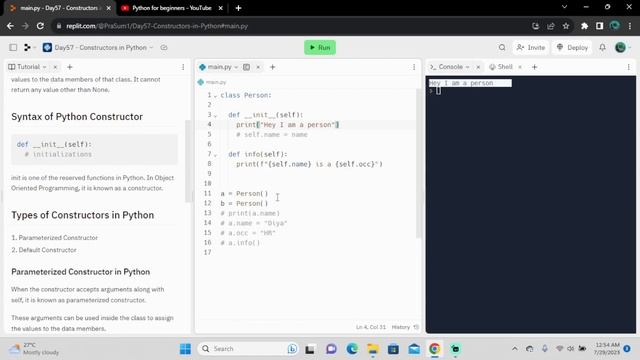Viewport: 640px width, 360px height.
Task: Open Replit search magnifier icon
Action: click(x=502, y=47)
